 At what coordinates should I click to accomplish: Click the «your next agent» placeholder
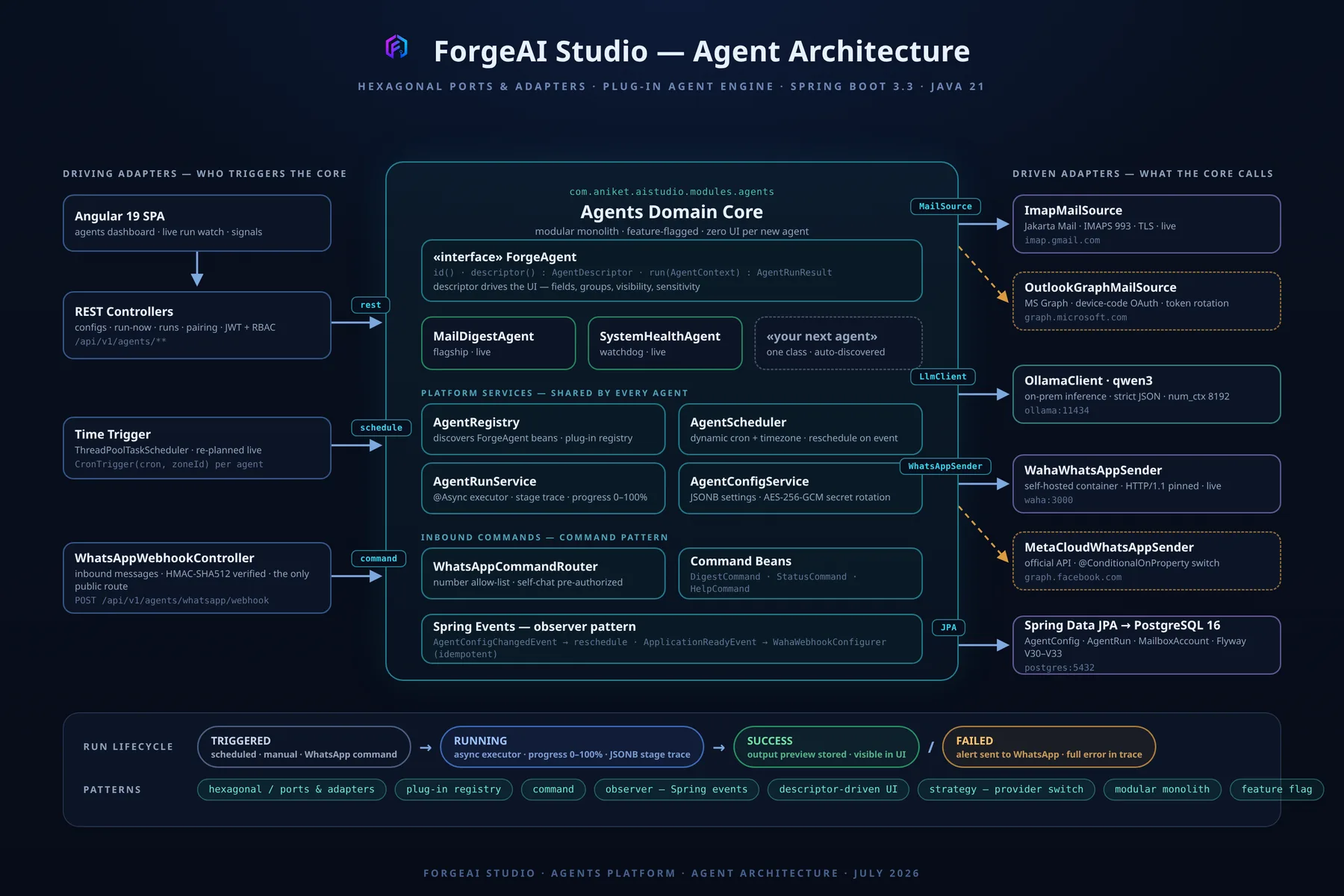tap(839, 343)
